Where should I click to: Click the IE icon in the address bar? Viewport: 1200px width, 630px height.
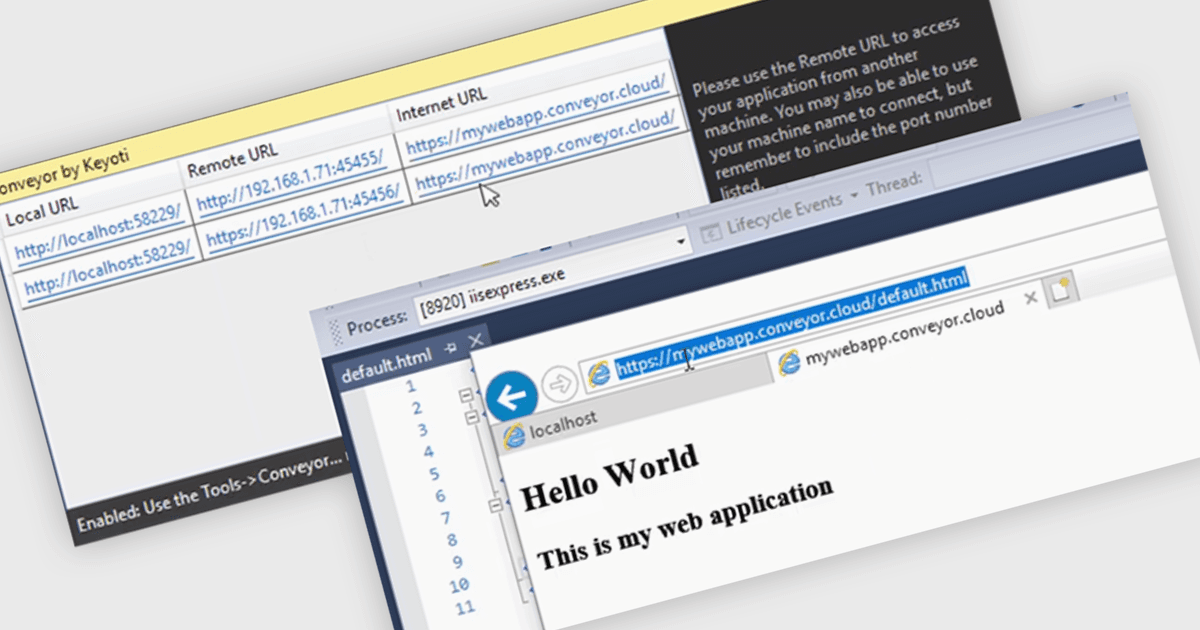599,372
